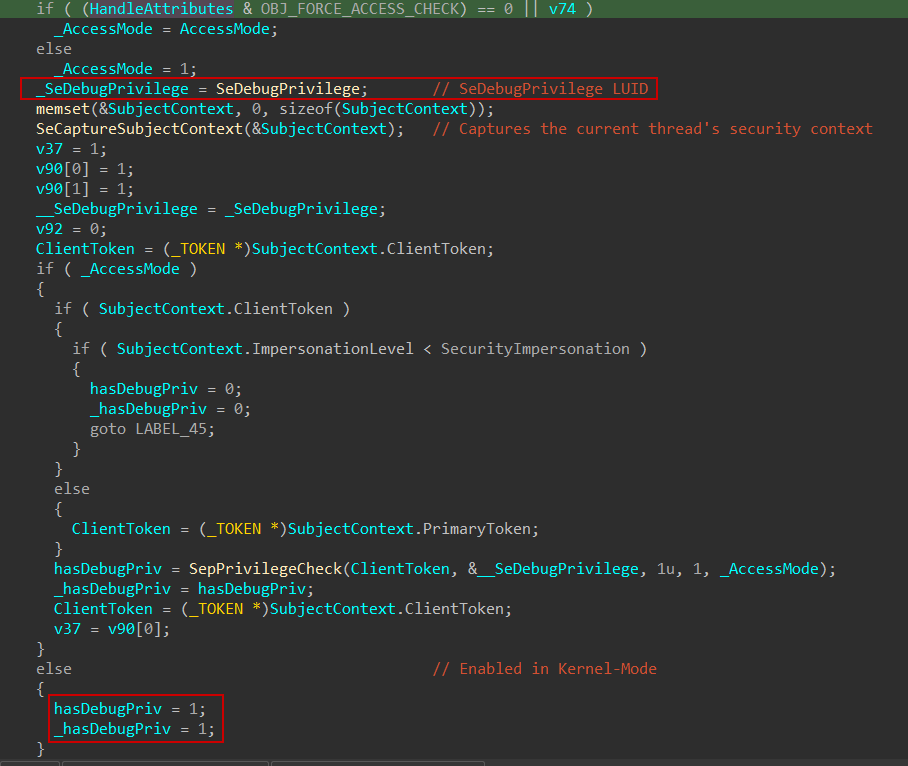
Task: Click the line 'v37 = v90[0];'
Action: tap(112, 629)
